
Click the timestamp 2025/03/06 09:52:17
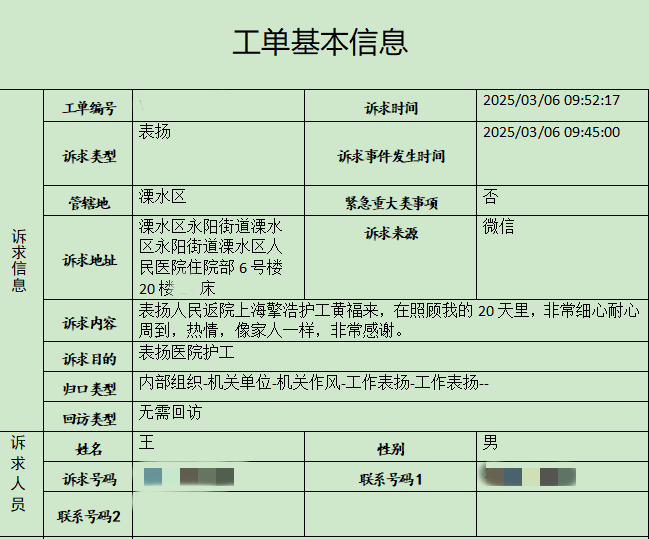[551, 100]
